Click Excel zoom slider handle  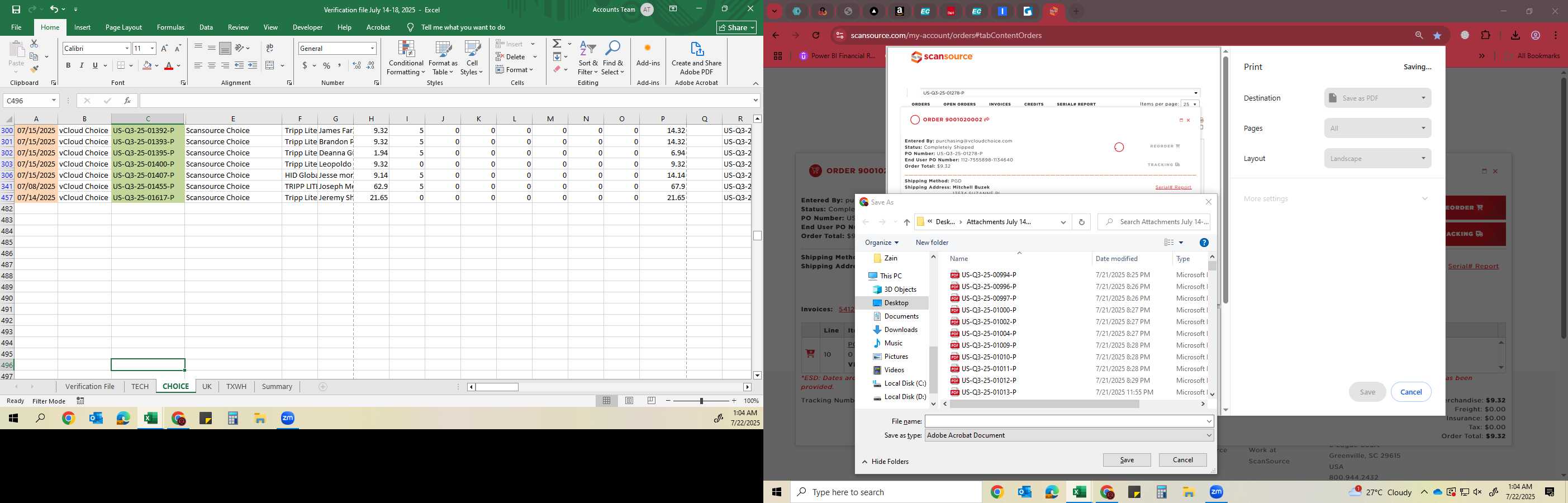pos(701,401)
